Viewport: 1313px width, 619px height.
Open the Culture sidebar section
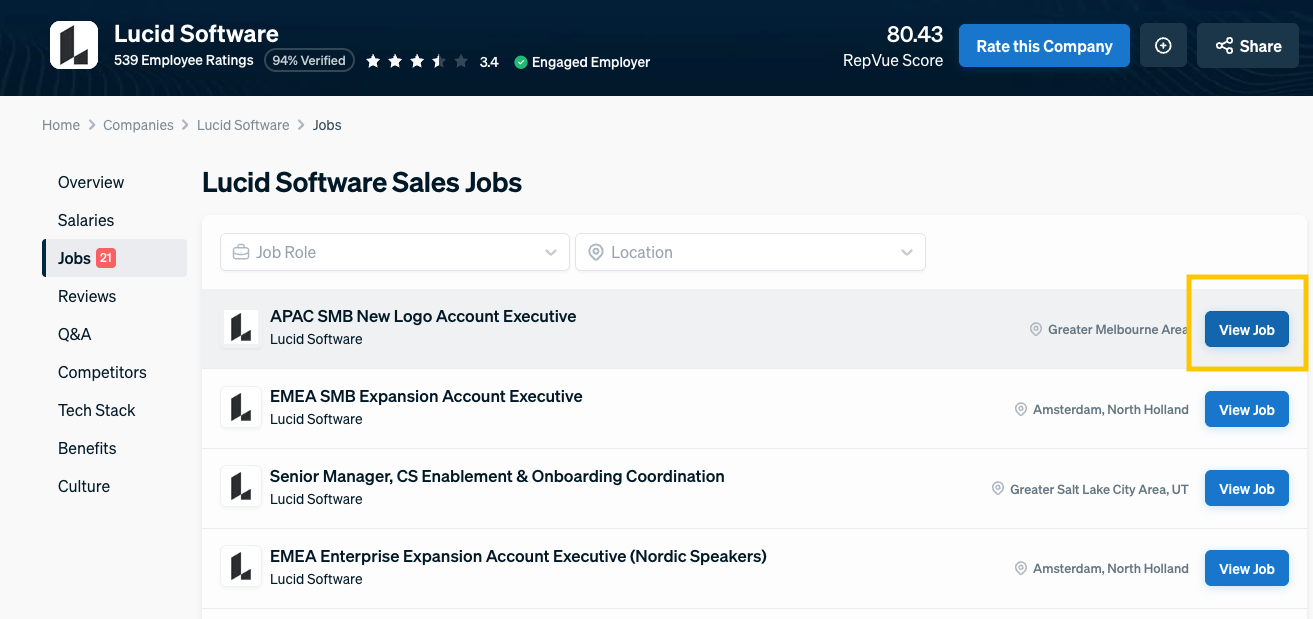point(84,486)
